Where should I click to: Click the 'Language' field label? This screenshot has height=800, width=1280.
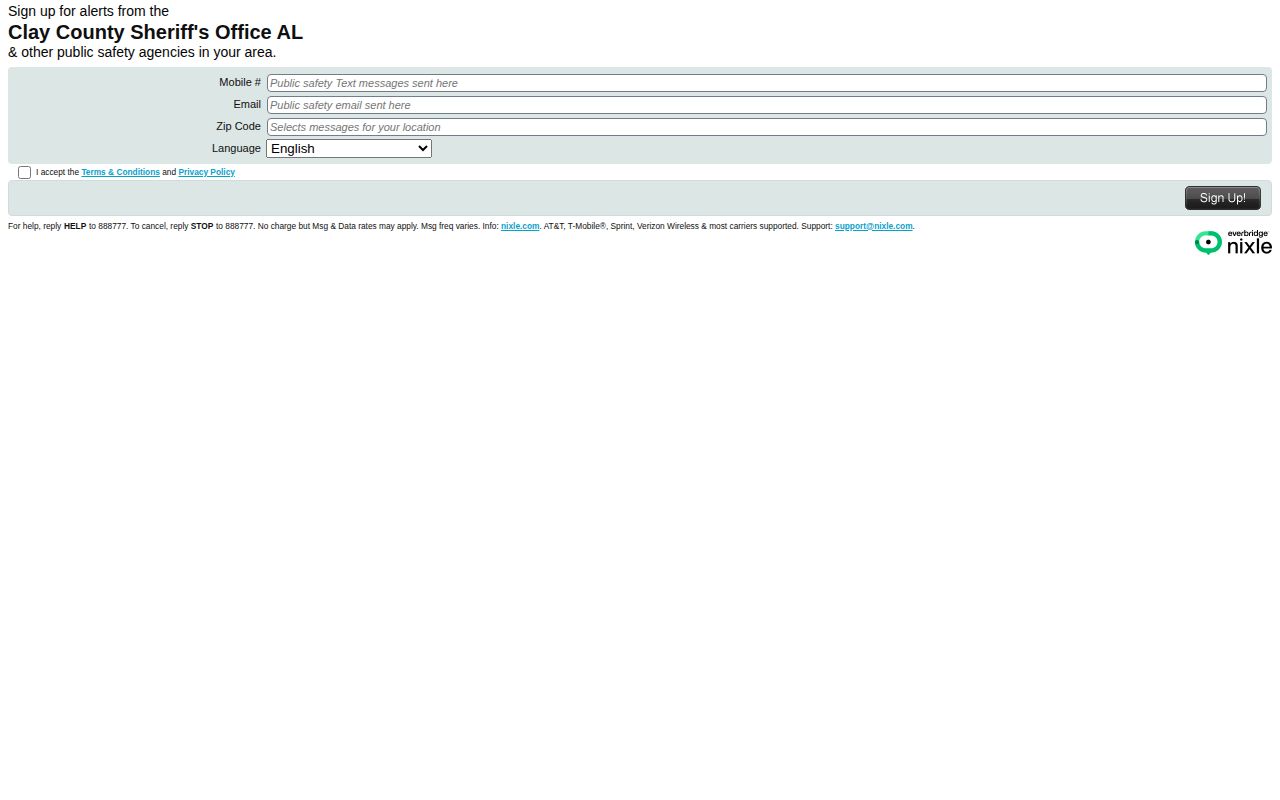(x=236, y=148)
